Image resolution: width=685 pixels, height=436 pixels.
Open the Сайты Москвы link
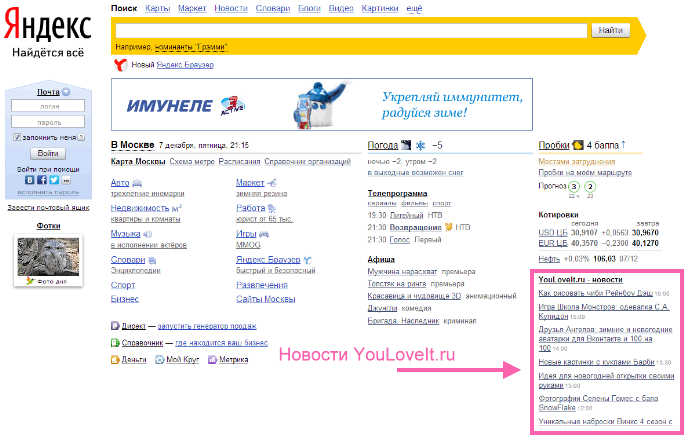pyautogui.click(x=266, y=299)
